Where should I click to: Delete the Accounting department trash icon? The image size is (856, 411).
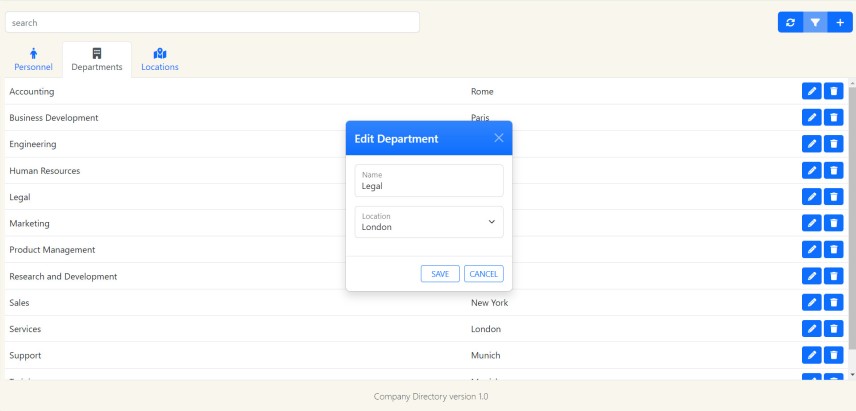[834, 91]
